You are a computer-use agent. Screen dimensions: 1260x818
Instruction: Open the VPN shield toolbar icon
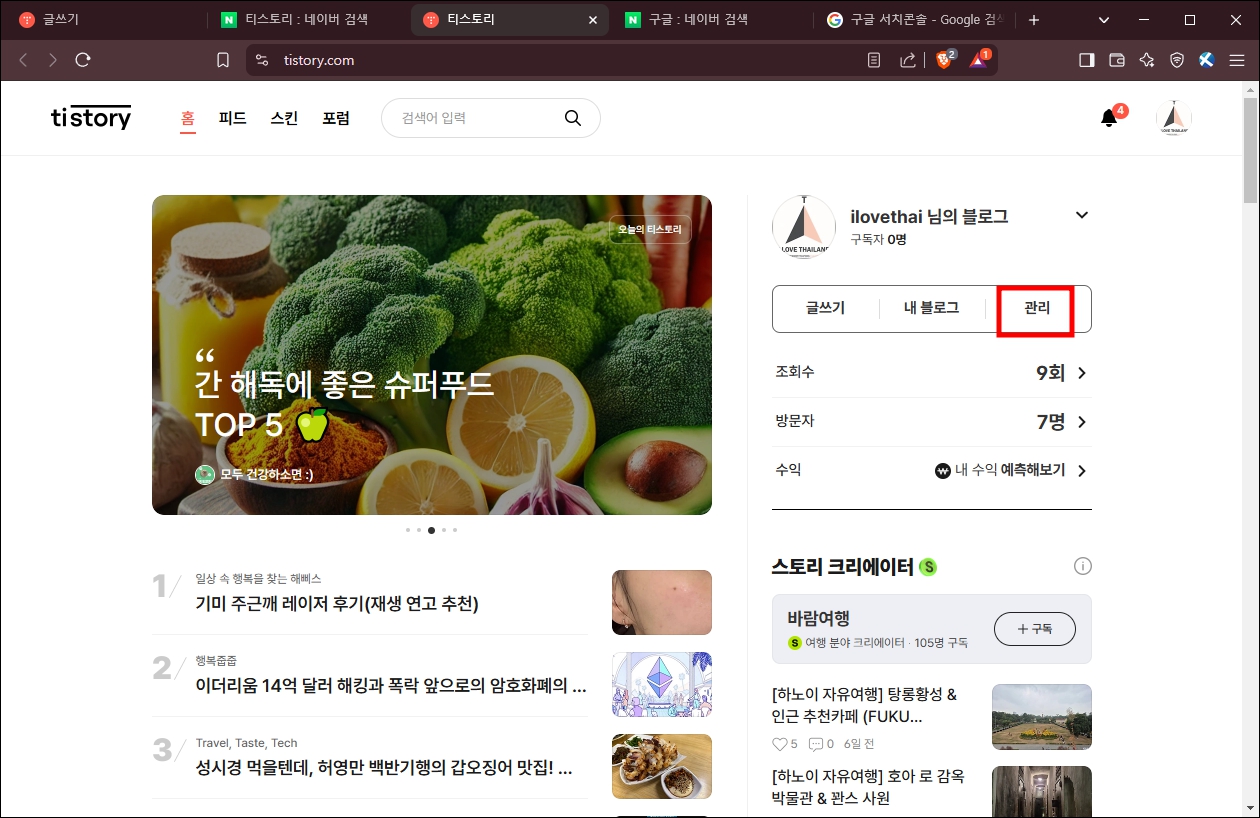[x=1177, y=60]
